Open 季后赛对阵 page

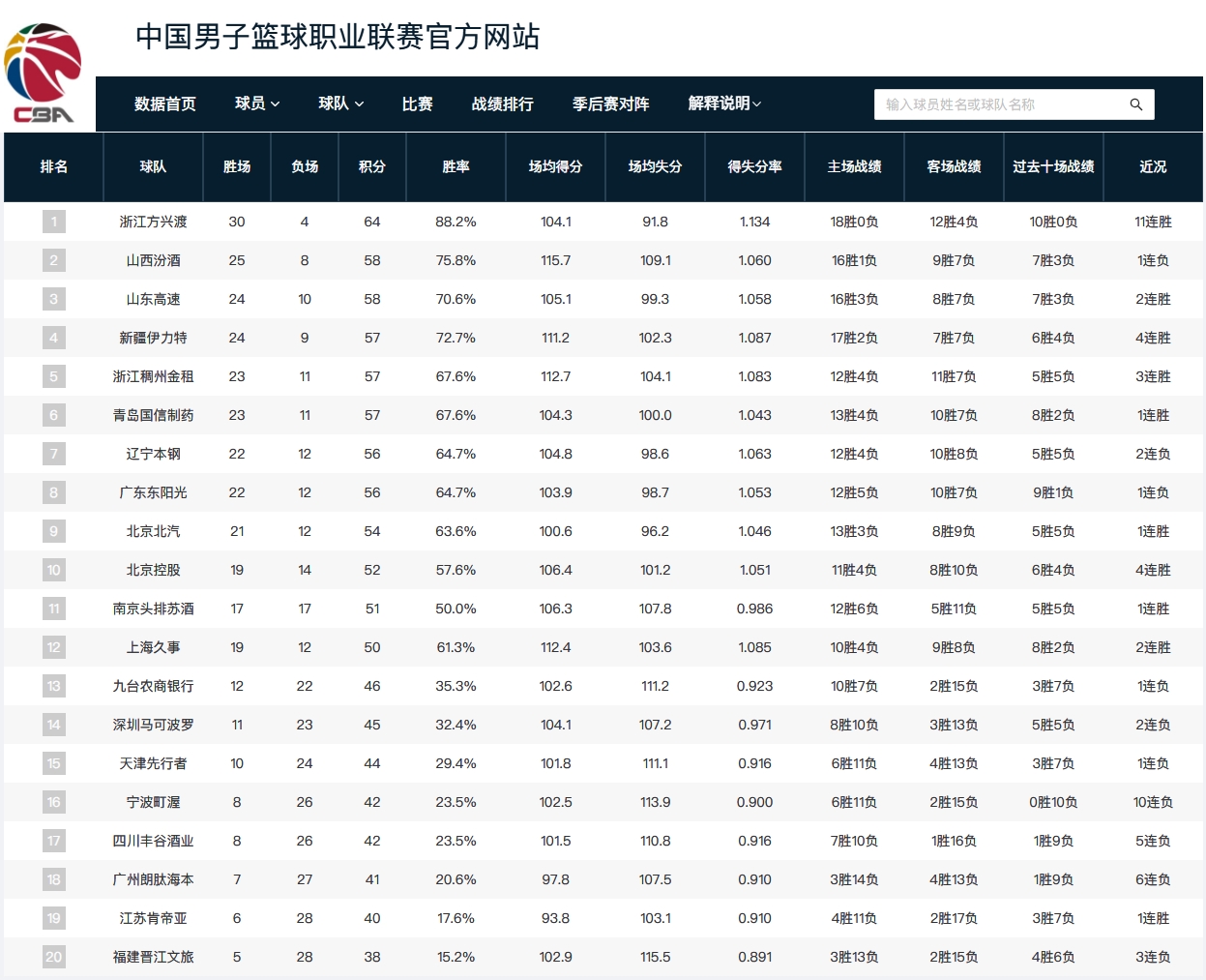[610, 104]
